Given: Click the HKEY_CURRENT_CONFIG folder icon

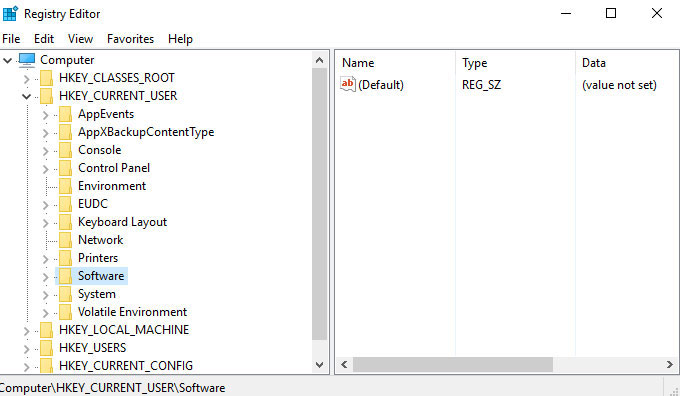Looking at the screenshot, I should pyautogui.click(x=46, y=366).
